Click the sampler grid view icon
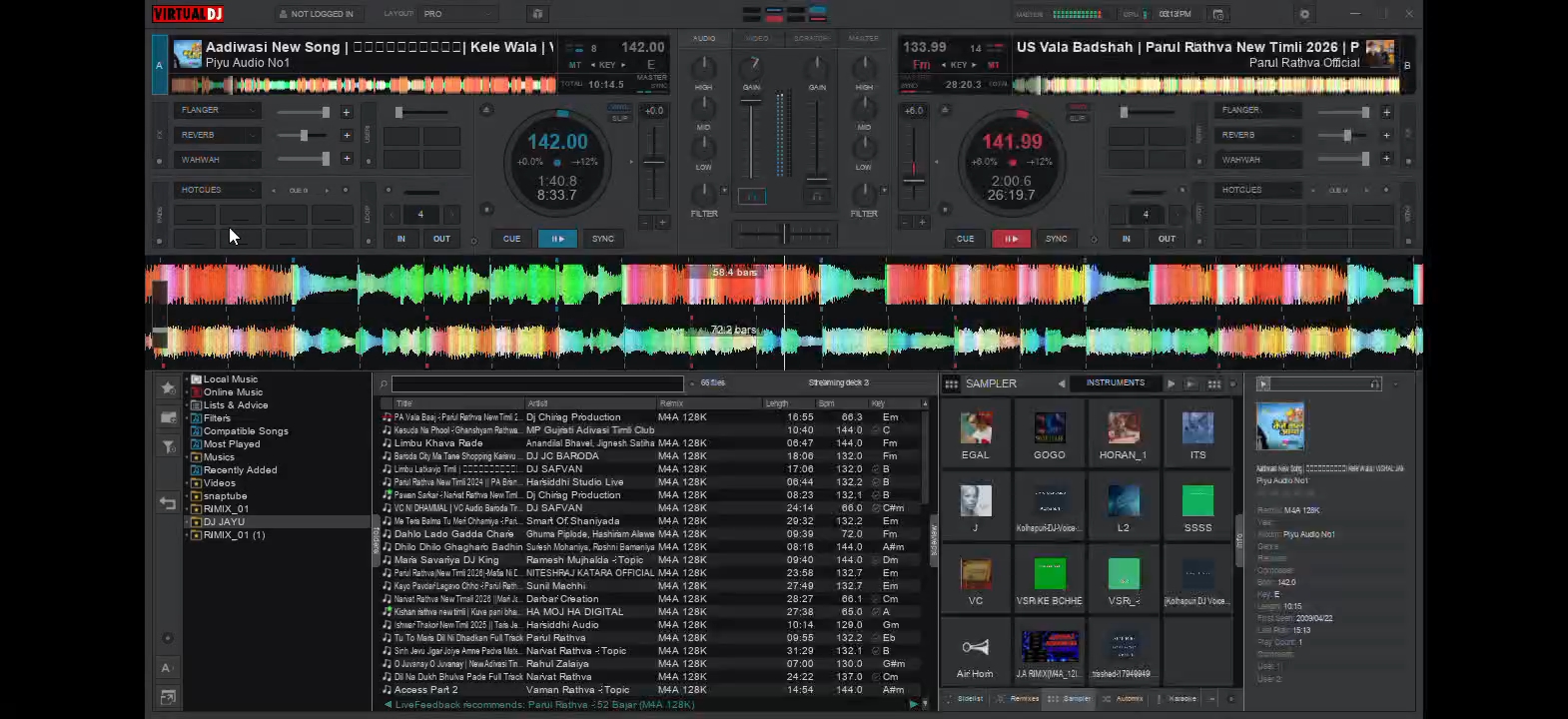The height and width of the screenshot is (719, 1568). [x=1213, y=383]
